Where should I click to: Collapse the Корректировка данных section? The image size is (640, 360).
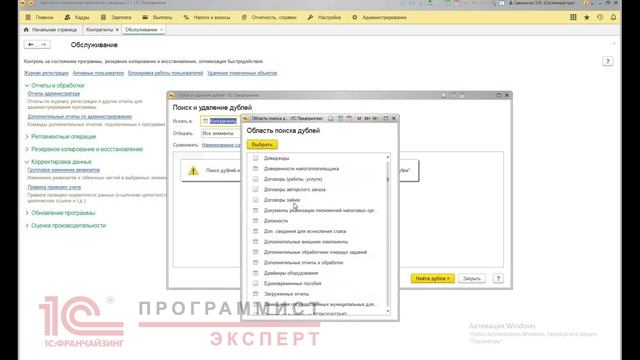[27, 162]
